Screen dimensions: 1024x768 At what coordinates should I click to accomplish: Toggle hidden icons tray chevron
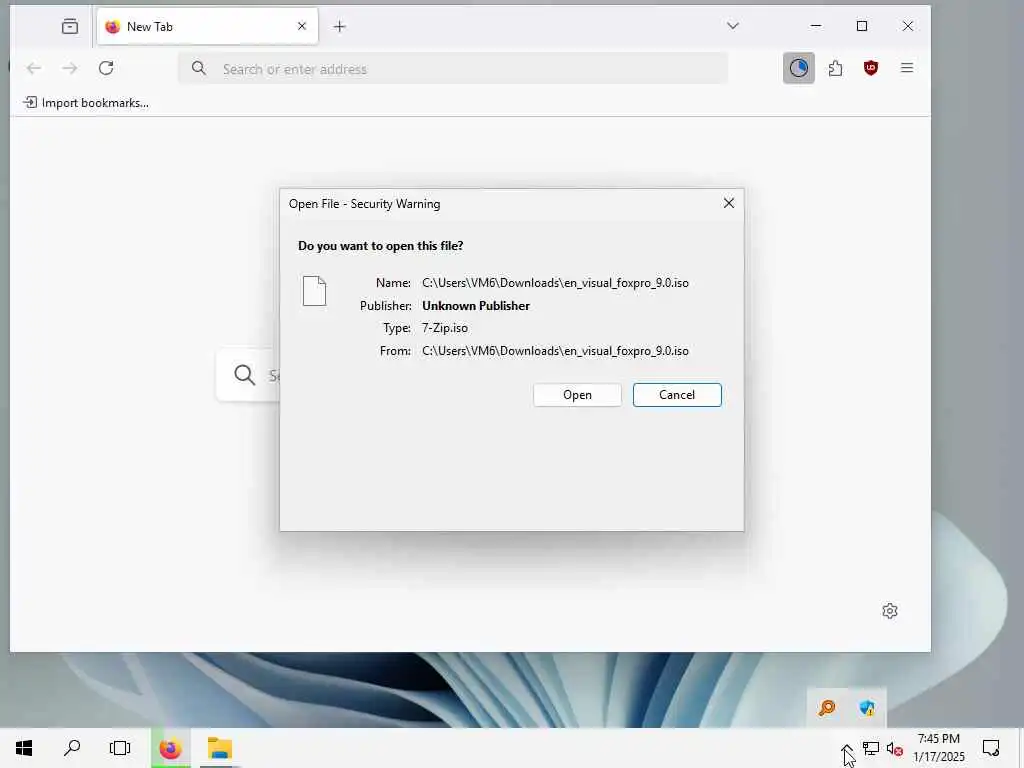click(x=846, y=749)
